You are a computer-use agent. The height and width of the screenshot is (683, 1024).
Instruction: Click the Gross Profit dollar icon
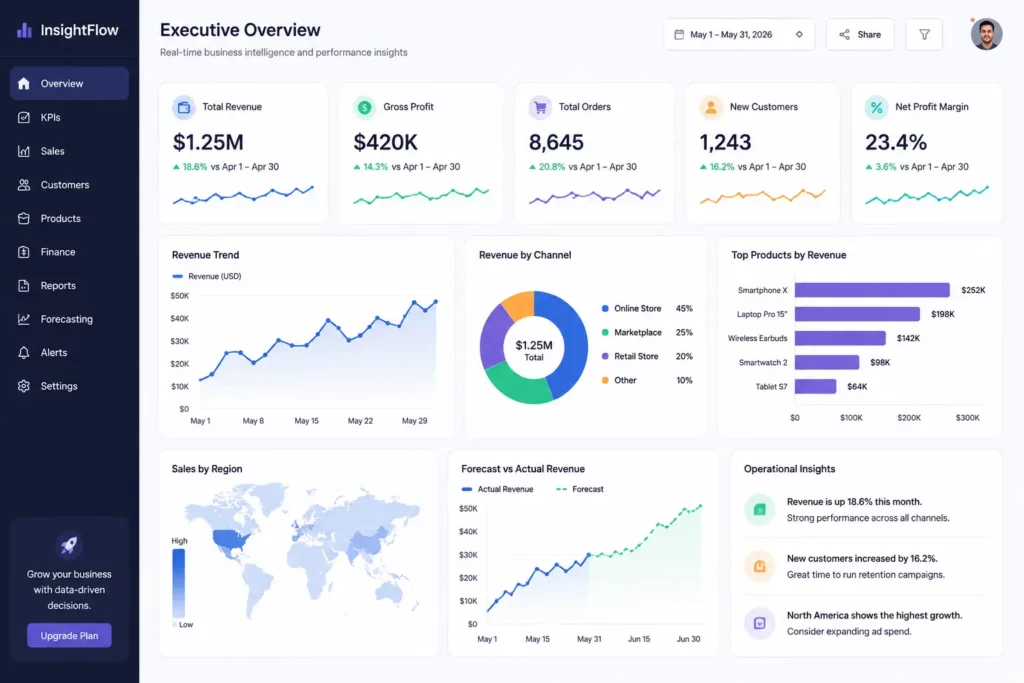[x=365, y=107]
